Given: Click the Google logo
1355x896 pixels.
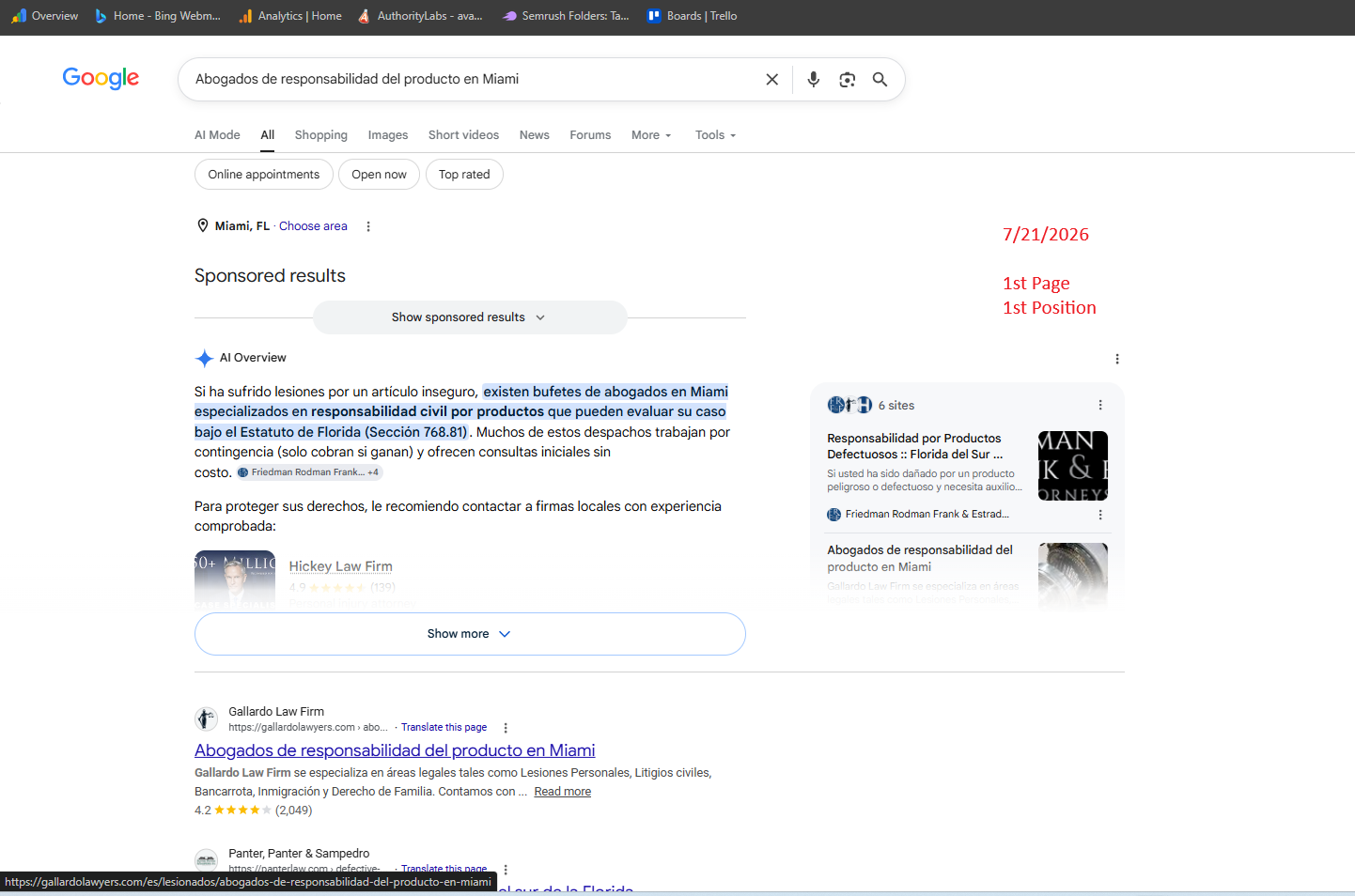Looking at the screenshot, I should point(101,78).
